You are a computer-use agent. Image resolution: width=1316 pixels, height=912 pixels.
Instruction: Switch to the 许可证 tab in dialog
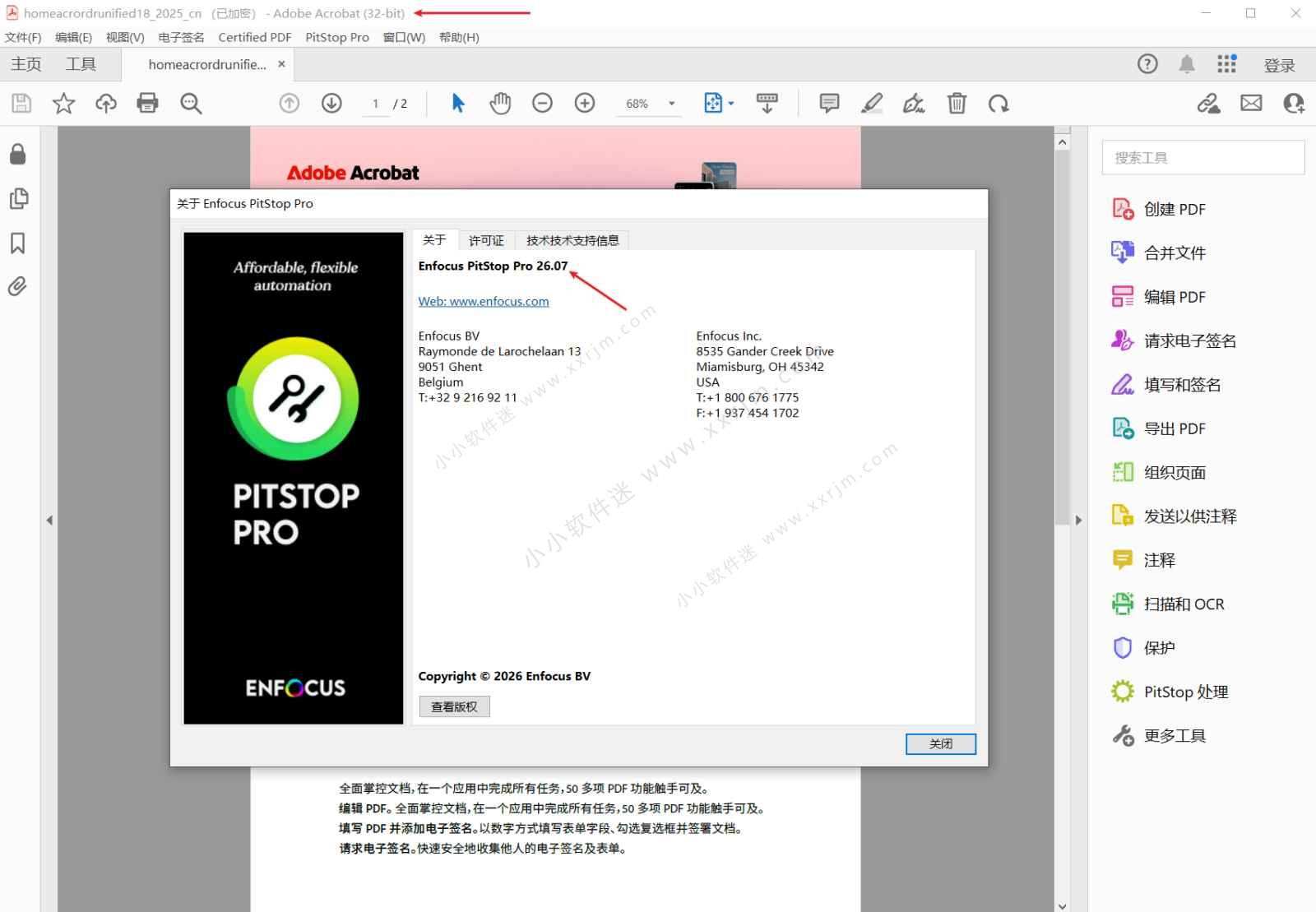point(486,240)
